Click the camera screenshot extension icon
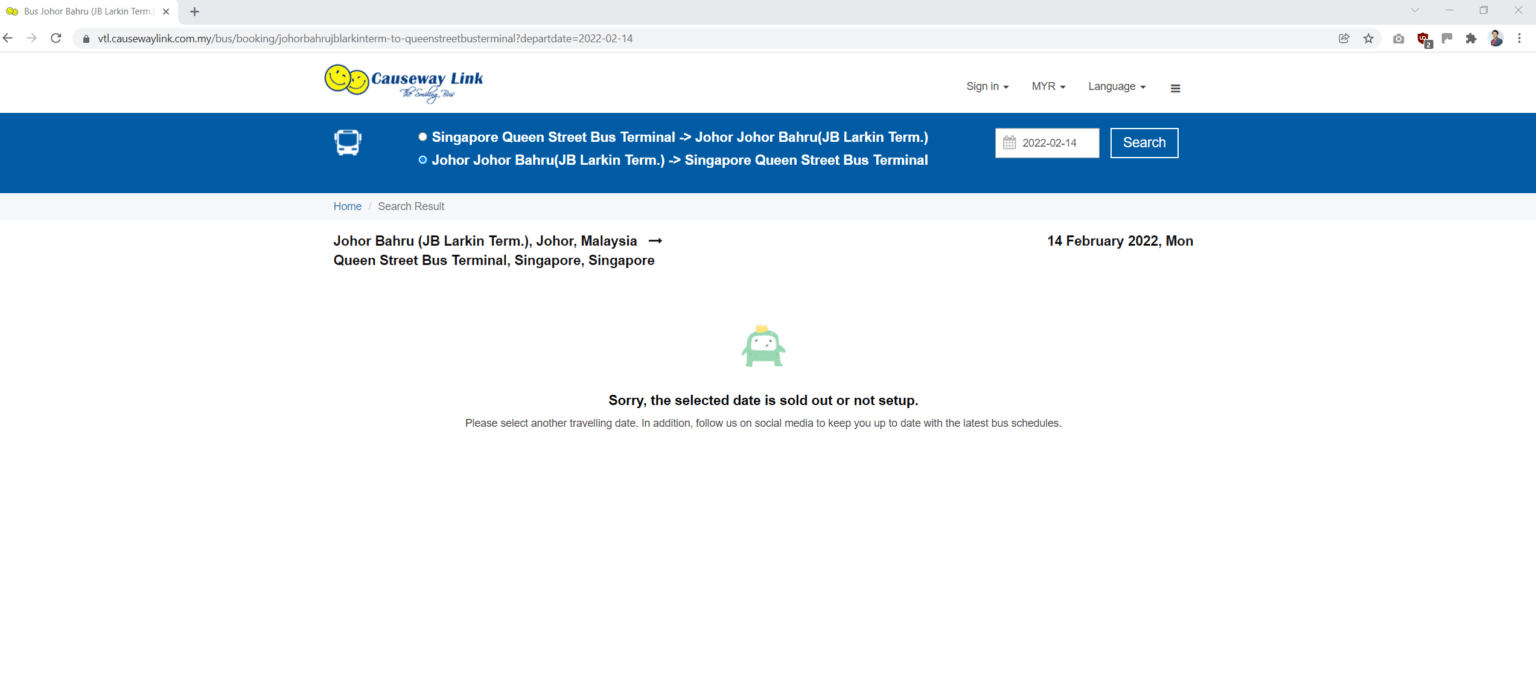 (x=1398, y=38)
